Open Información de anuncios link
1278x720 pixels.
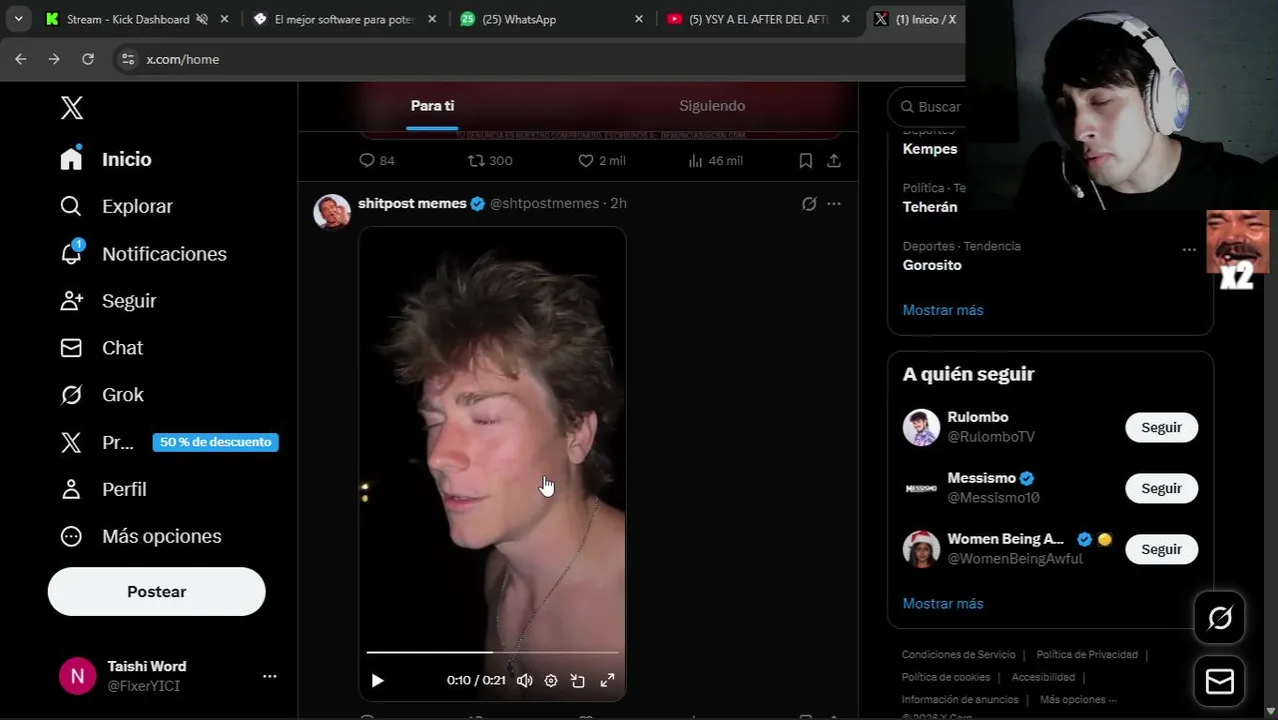960,700
